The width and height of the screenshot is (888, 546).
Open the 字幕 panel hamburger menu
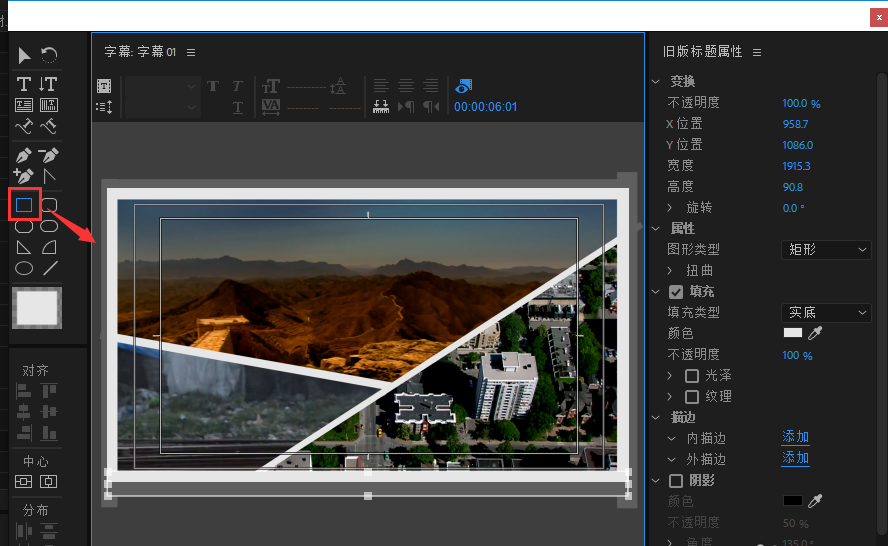[x=191, y=52]
